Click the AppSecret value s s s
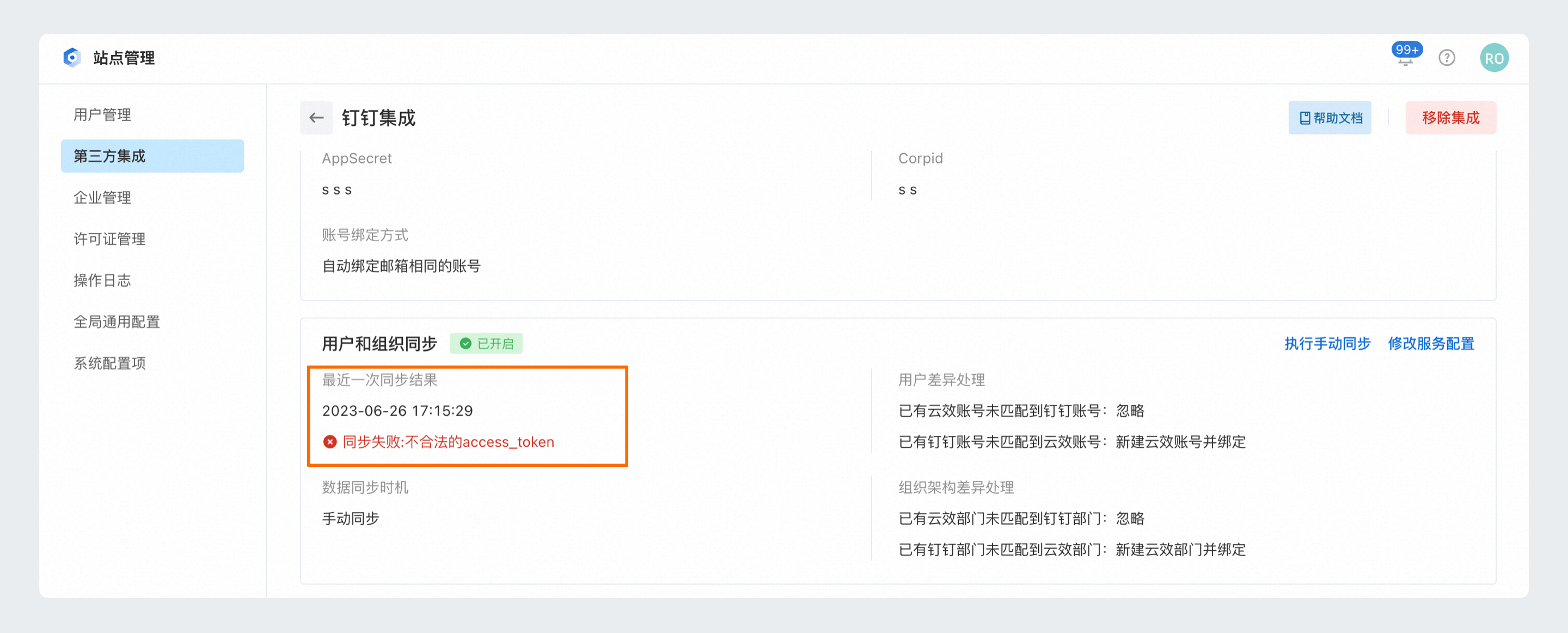Screen dimensions: 1568x633 (x=336, y=190)
